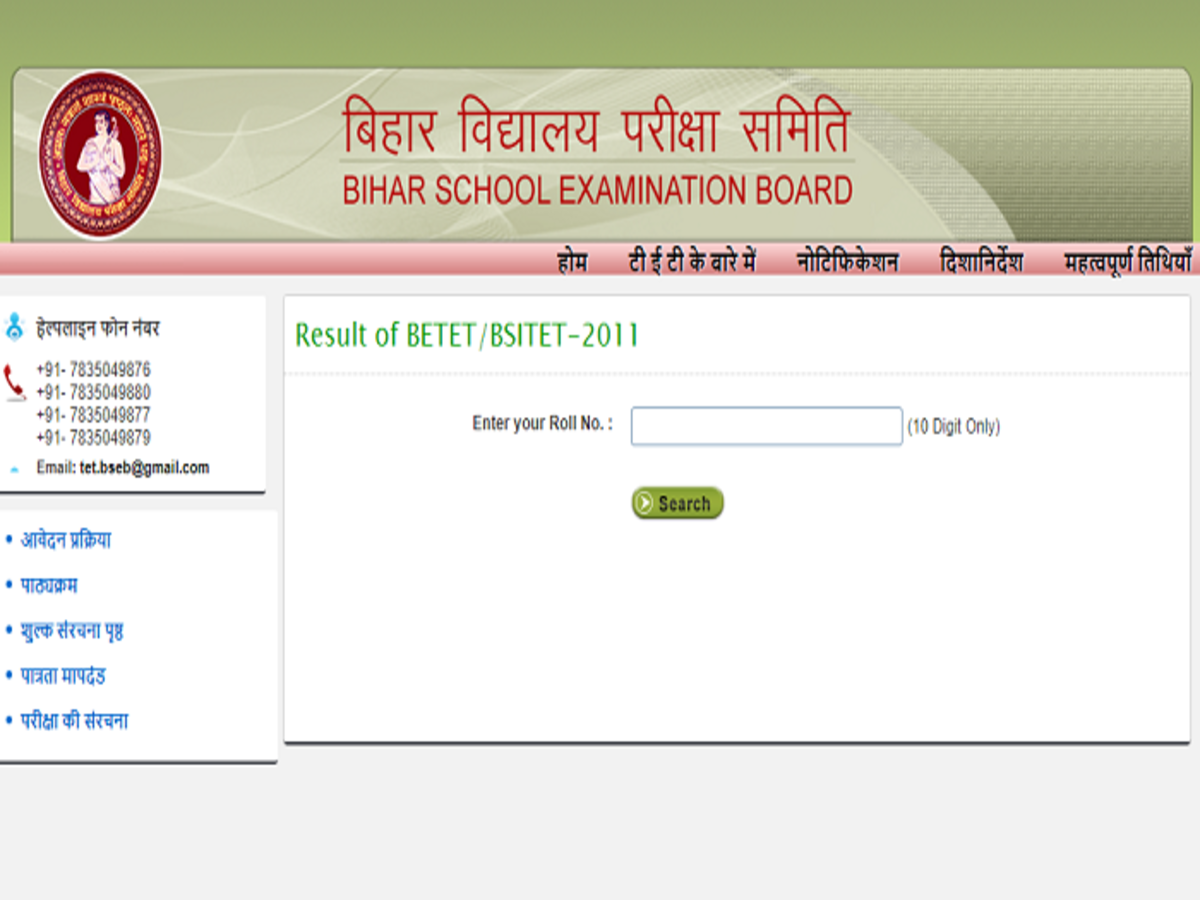Click the red telephone icon
The height and width of the screenshot is (900, 1200).
click(x=14, y=383)
